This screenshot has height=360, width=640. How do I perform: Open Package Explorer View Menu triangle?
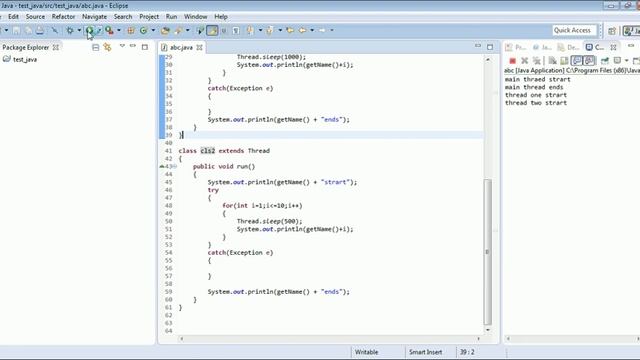tap(122, 46)
